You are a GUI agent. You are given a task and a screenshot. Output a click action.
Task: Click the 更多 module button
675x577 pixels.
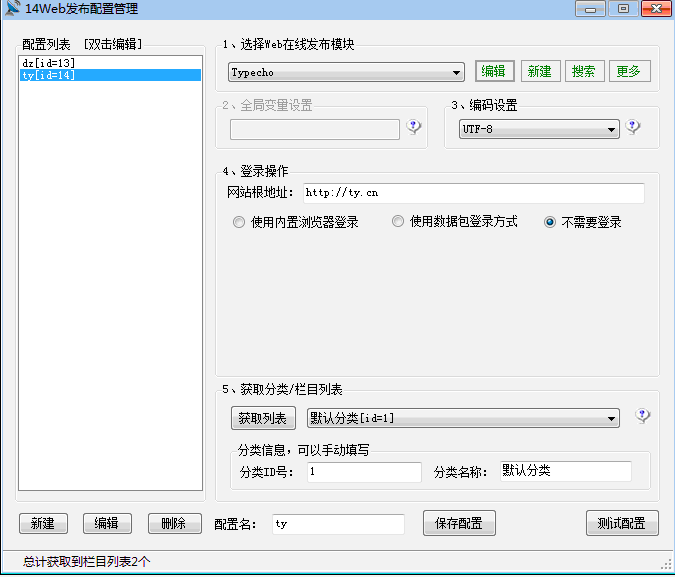pos(630,71)
